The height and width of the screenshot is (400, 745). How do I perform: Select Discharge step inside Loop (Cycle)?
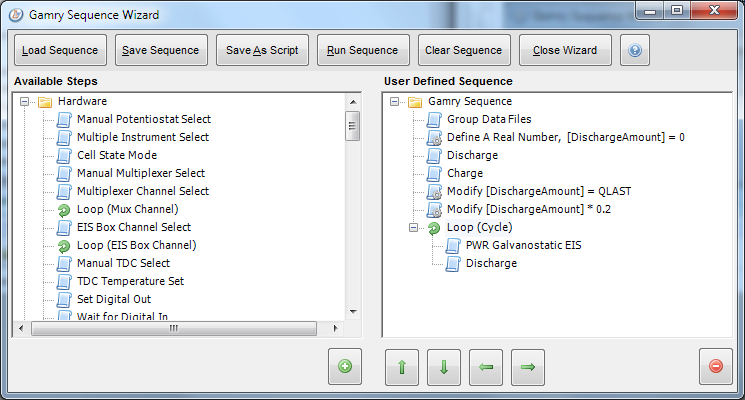491,264
